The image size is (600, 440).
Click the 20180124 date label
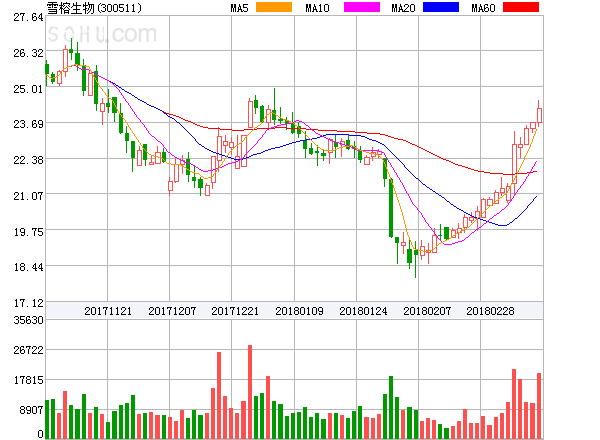[x=363, y=311]
